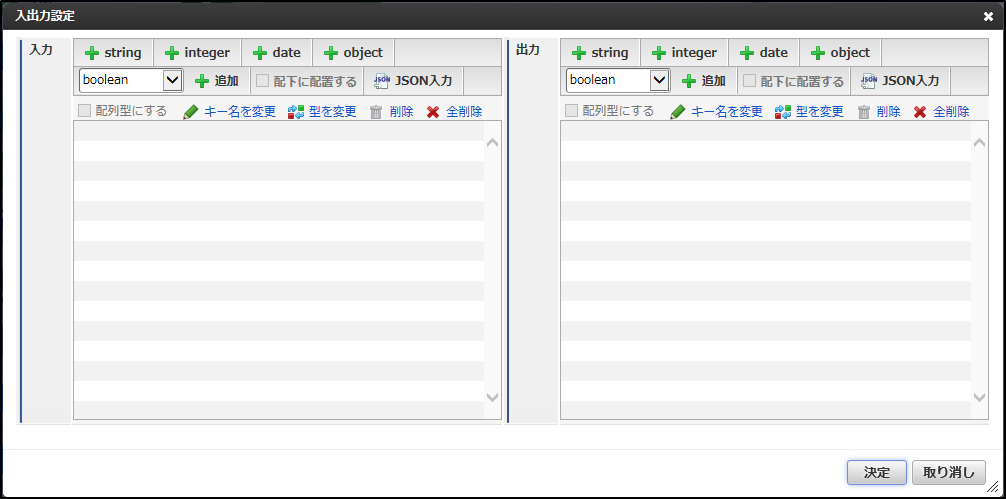Click 削除 trash in the 出力 panel

pos(879,112)
